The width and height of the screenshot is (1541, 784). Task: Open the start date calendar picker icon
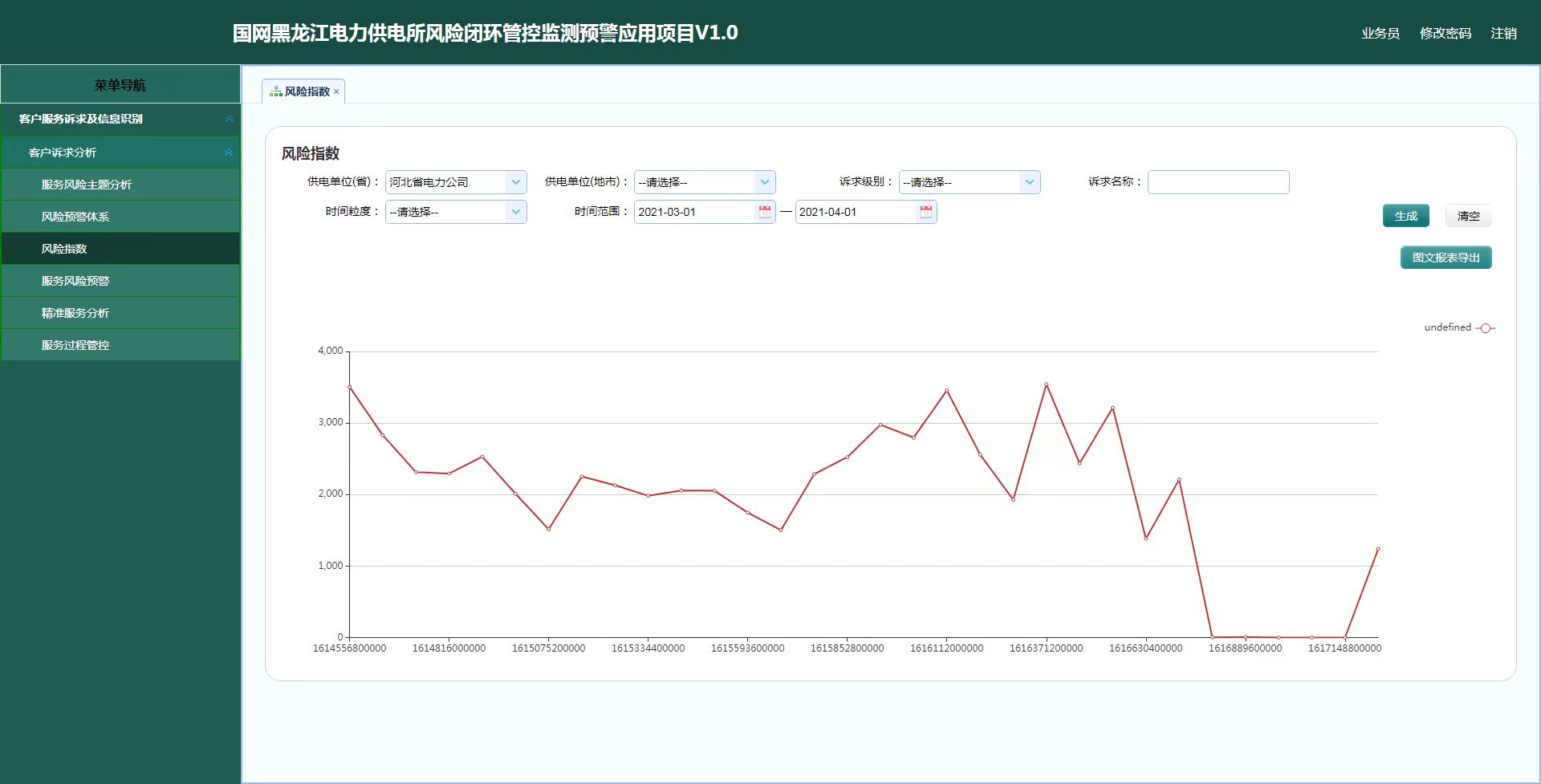tap(765, 212)
